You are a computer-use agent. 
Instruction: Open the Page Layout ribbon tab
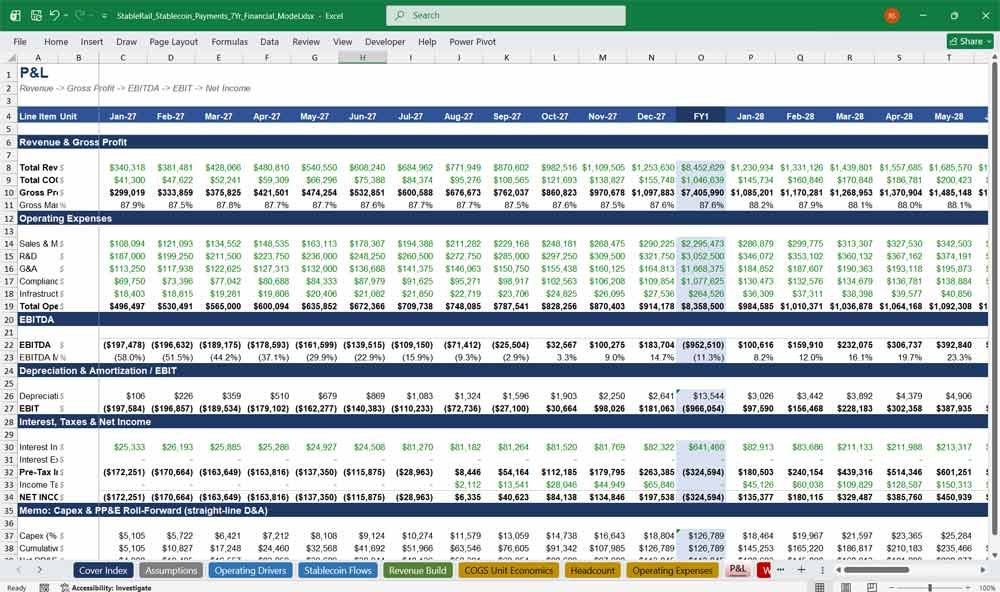pyautogui.click(x=173, y=41)
